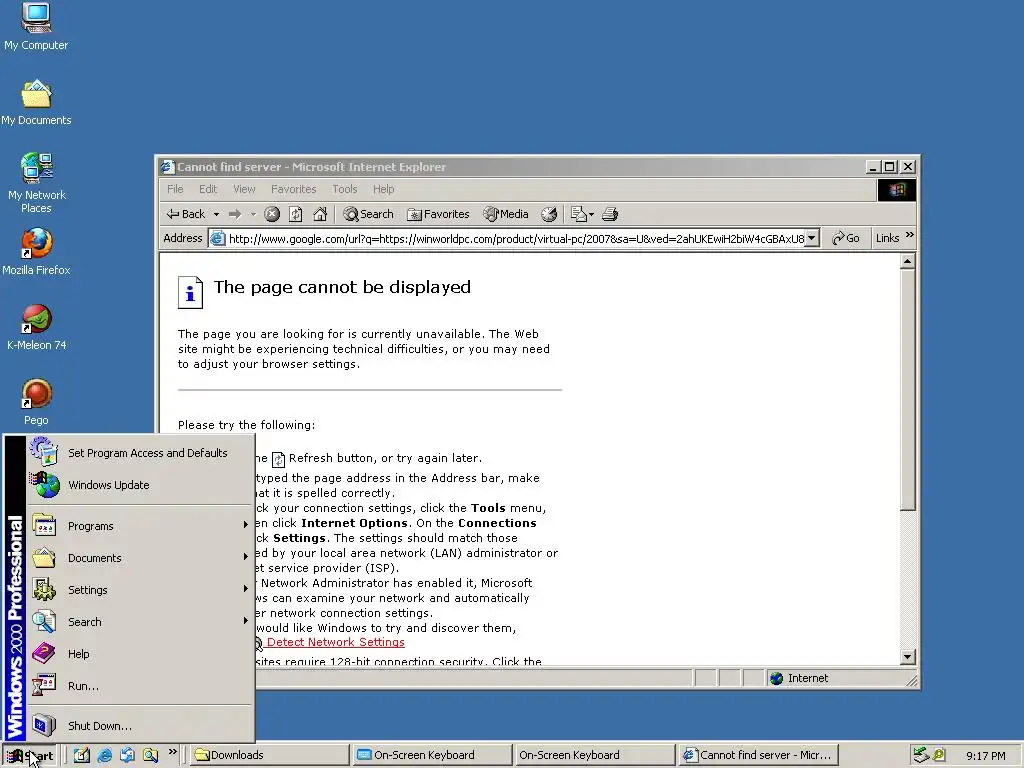The height and width of the screenshot is (768, 1024).
Task: Expand the Programs submenu
Action: pyautogui.click(x=140, y=526)
